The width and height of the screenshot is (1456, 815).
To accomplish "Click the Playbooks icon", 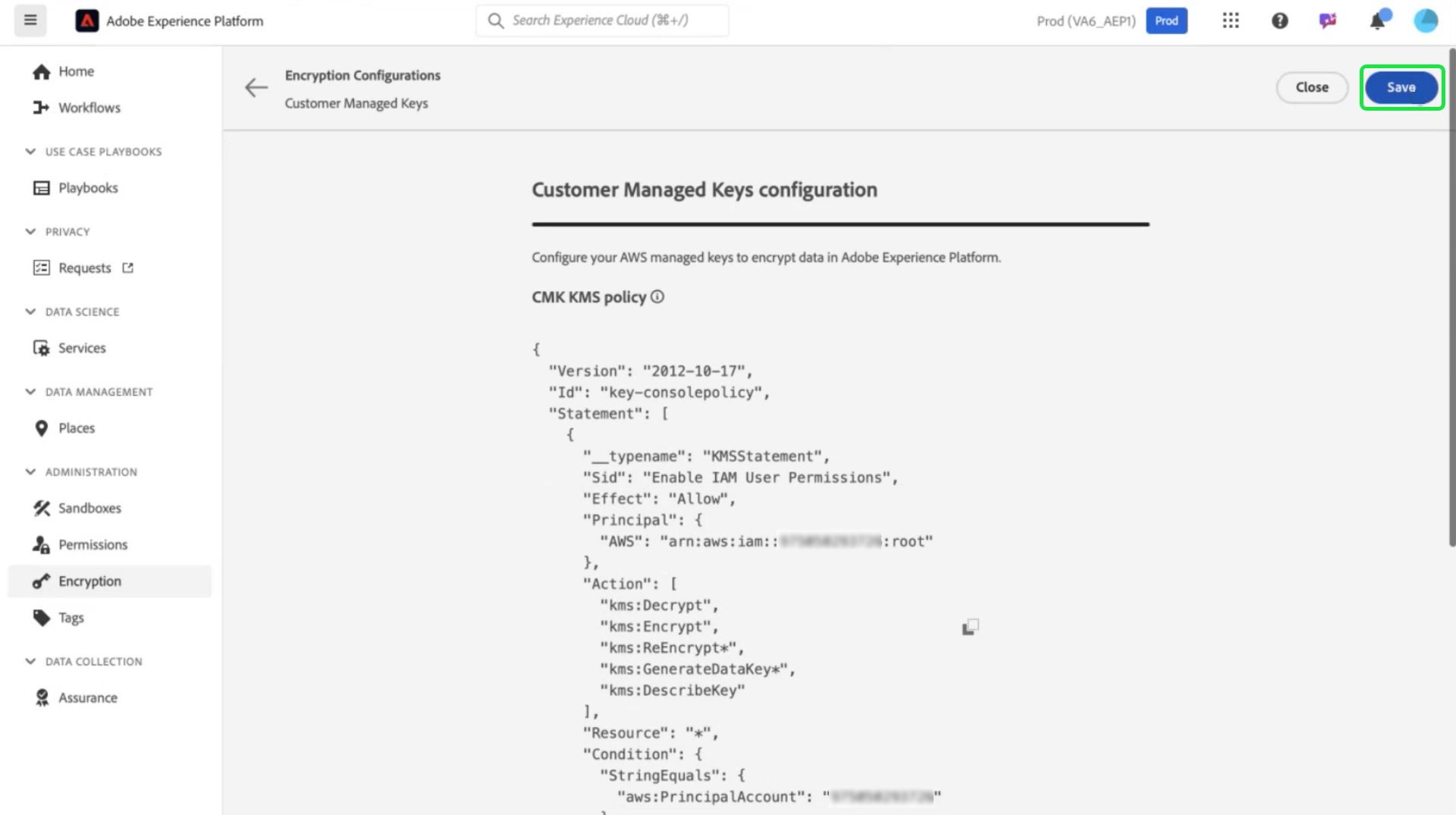I will [42, 188].
